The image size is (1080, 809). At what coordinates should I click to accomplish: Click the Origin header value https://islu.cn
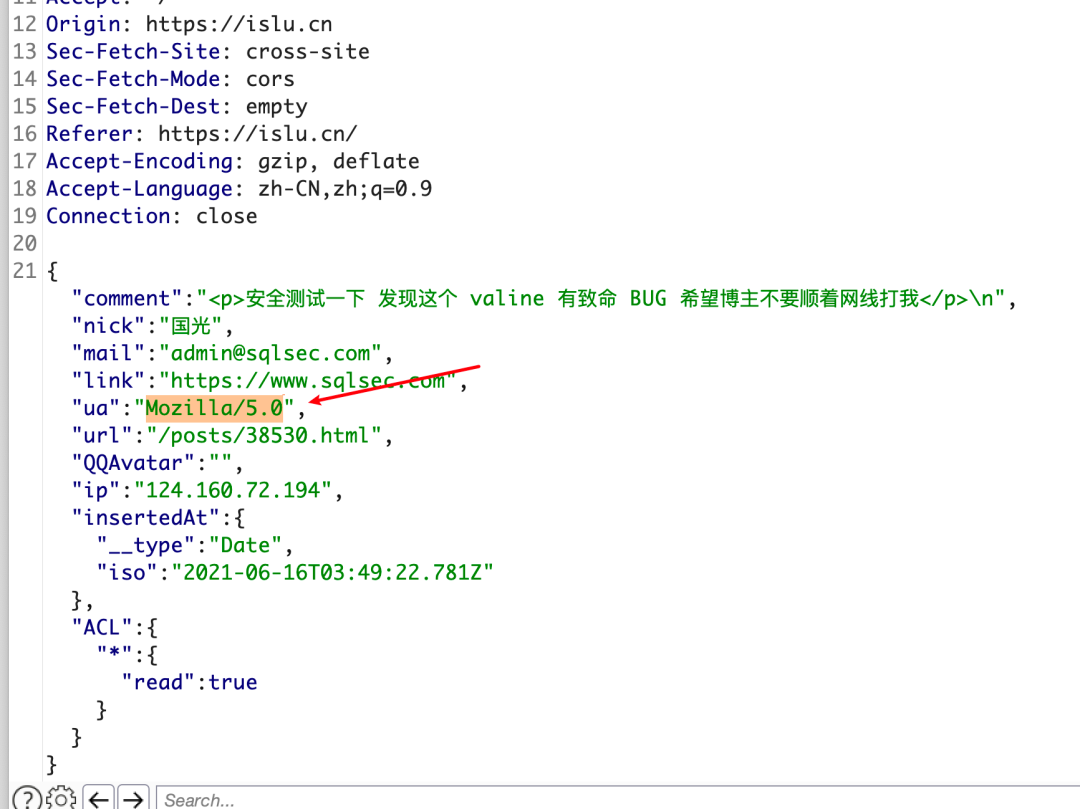click(x=239, y=24)
